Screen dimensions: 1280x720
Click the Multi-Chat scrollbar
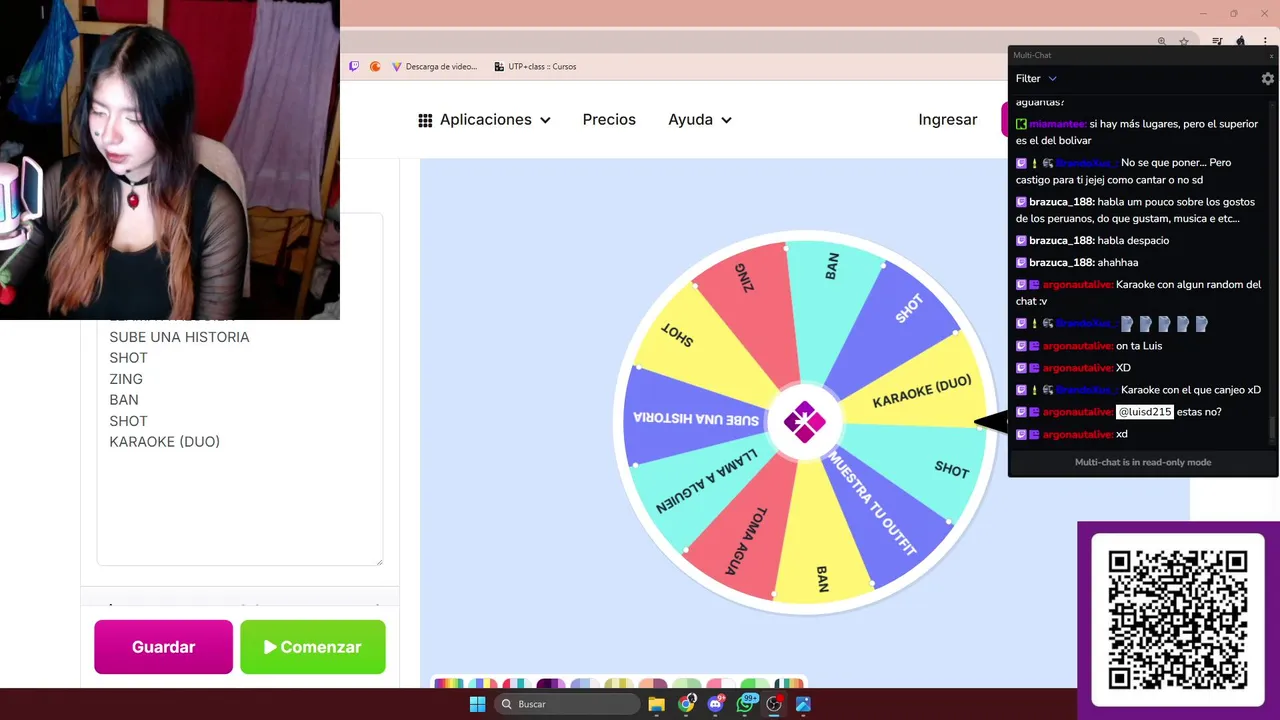(x=1273, y=428)
